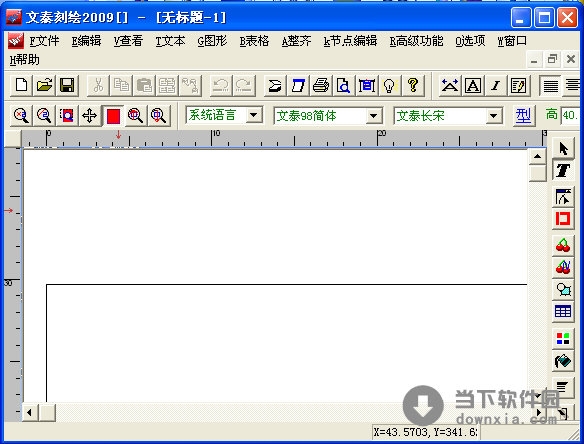Viewport: 584px width, 444px height.
Task: Open the A整齐 menu
Action: [296, 41]
